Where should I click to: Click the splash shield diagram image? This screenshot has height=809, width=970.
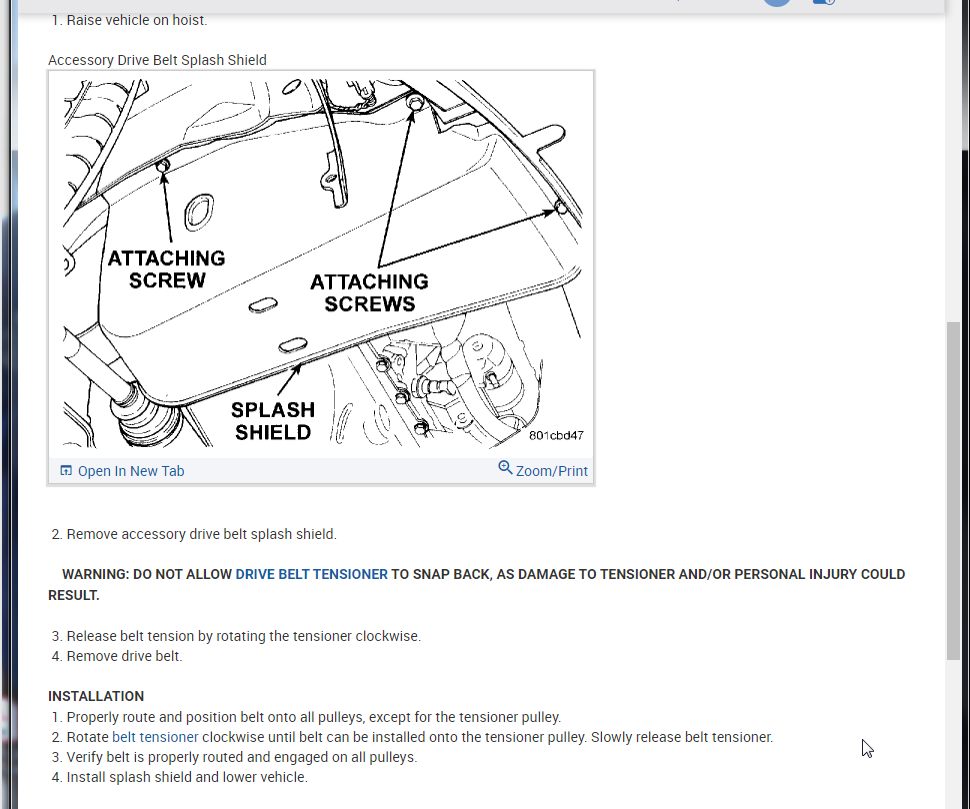(322, 263)
